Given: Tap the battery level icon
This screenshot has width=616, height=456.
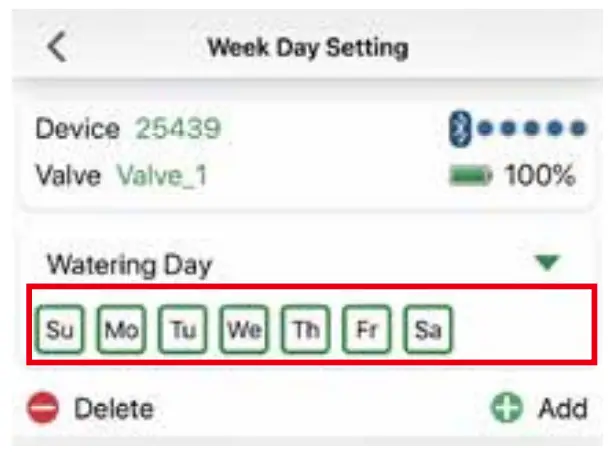Looking at the screenshot, I should (471, 177).
